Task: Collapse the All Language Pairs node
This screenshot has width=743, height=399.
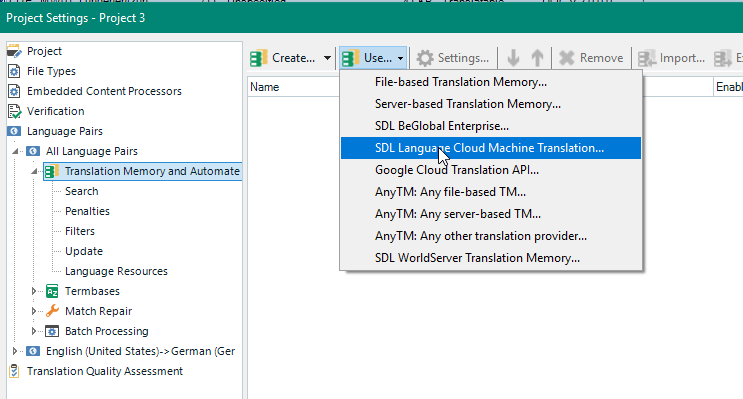Action: coord(15,151)
